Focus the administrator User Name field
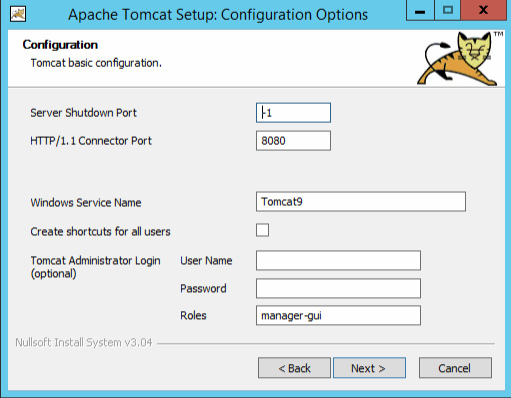The height and width of the screenshot is (398, 511). 338,260
